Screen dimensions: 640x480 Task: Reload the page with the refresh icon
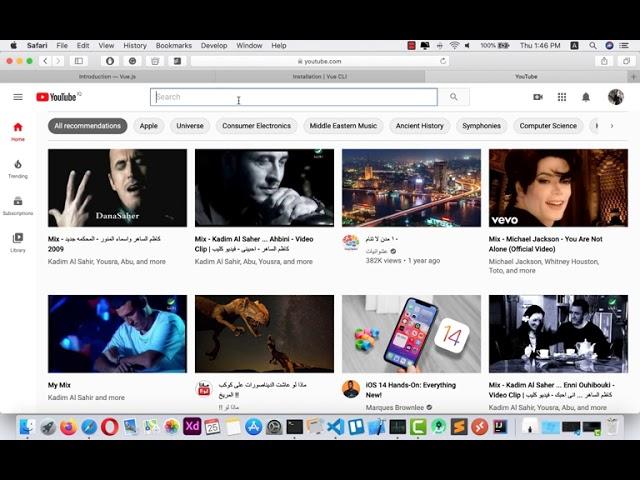(x=443, y=61)
